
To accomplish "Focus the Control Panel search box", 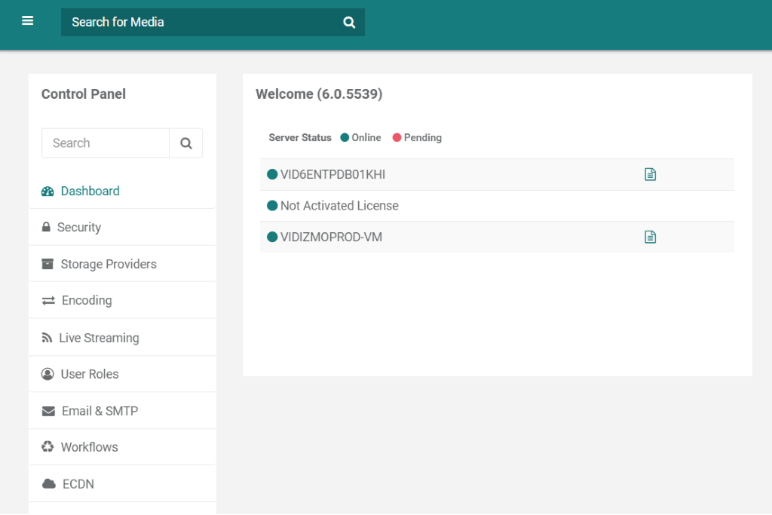I will 105,143.
